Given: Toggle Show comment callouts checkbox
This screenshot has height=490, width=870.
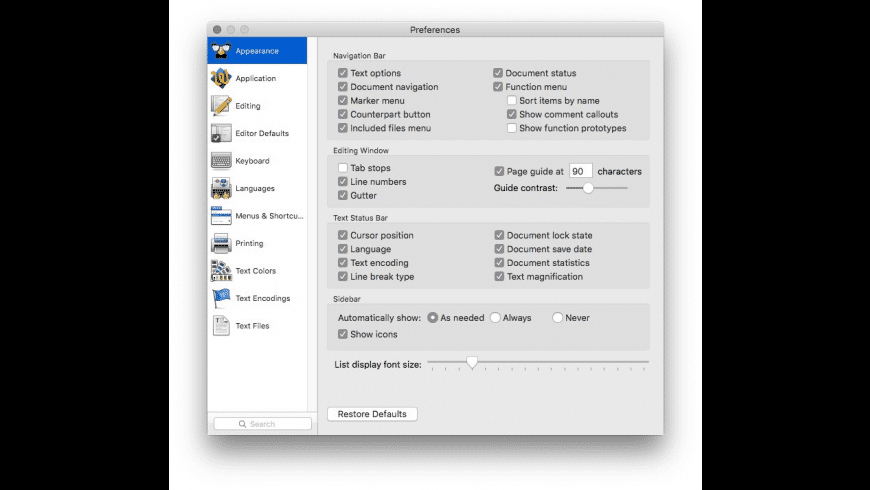Looking at the screenshot, I should pyautogui.click(x=512, y=114).
